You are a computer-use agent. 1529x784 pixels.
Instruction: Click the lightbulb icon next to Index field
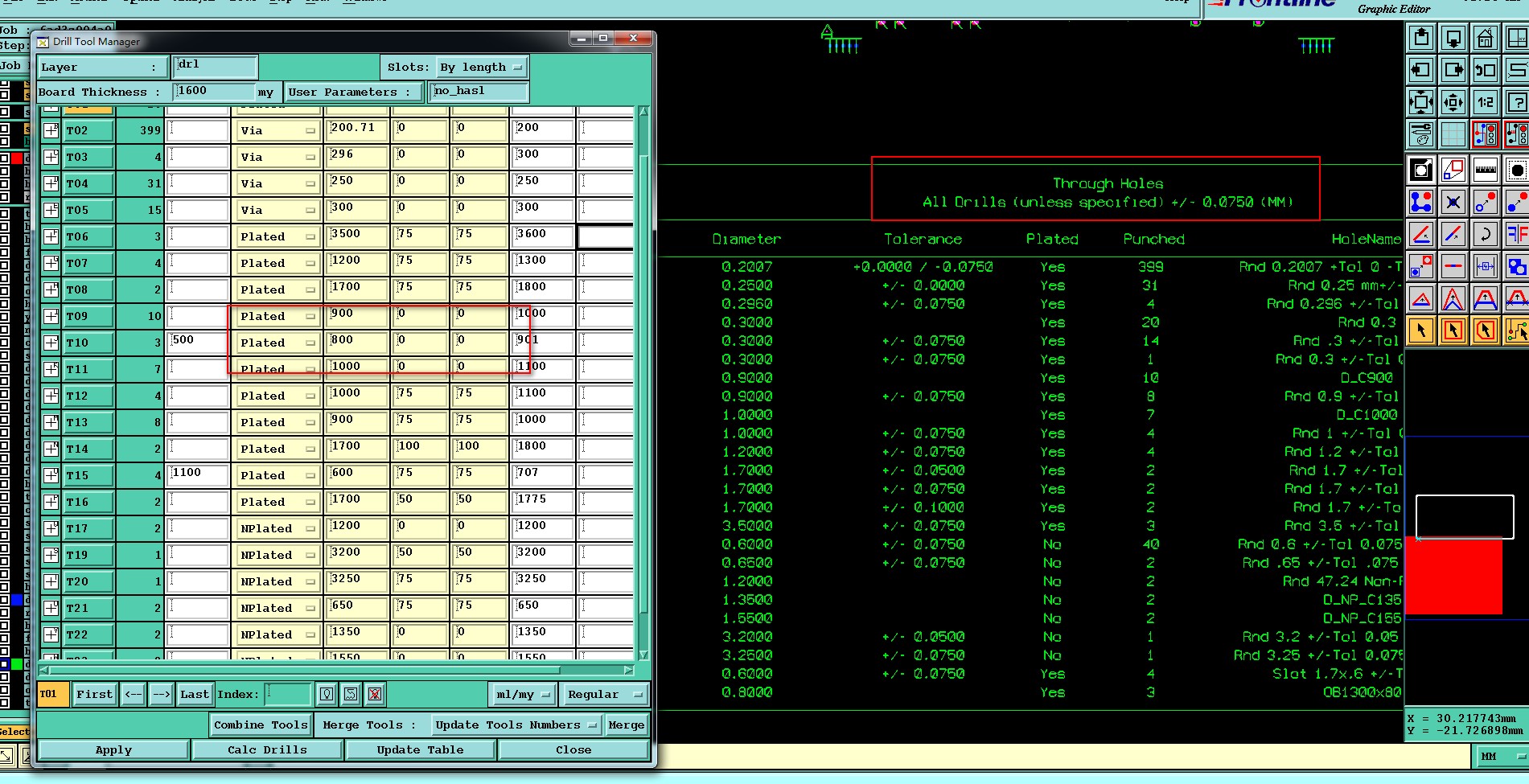pyautogui.click(x=327, y=694)
